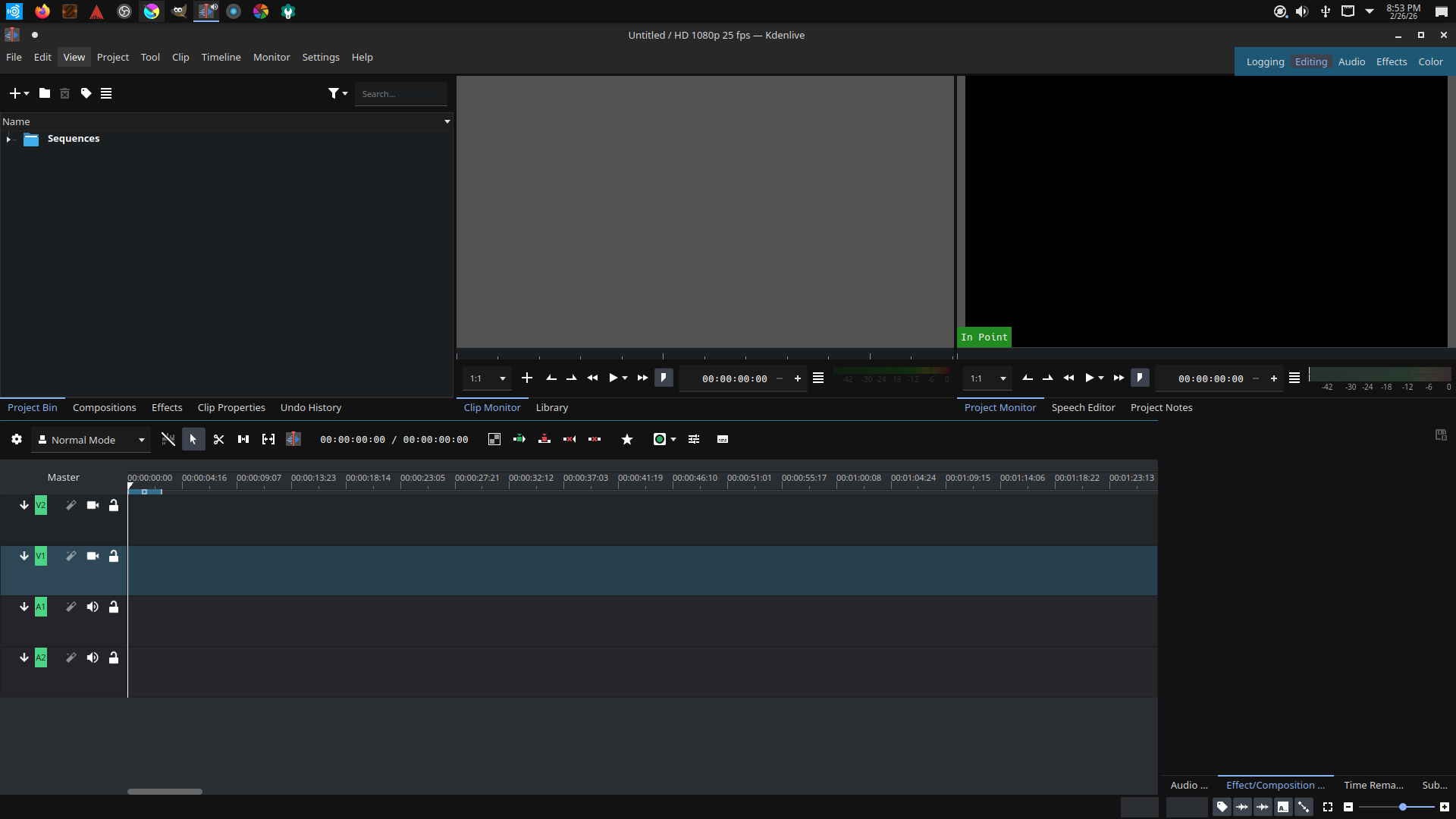The image size is (1456, 819).
Task: Add marker icon in Clip Monitor
Action: coord(664,378)
